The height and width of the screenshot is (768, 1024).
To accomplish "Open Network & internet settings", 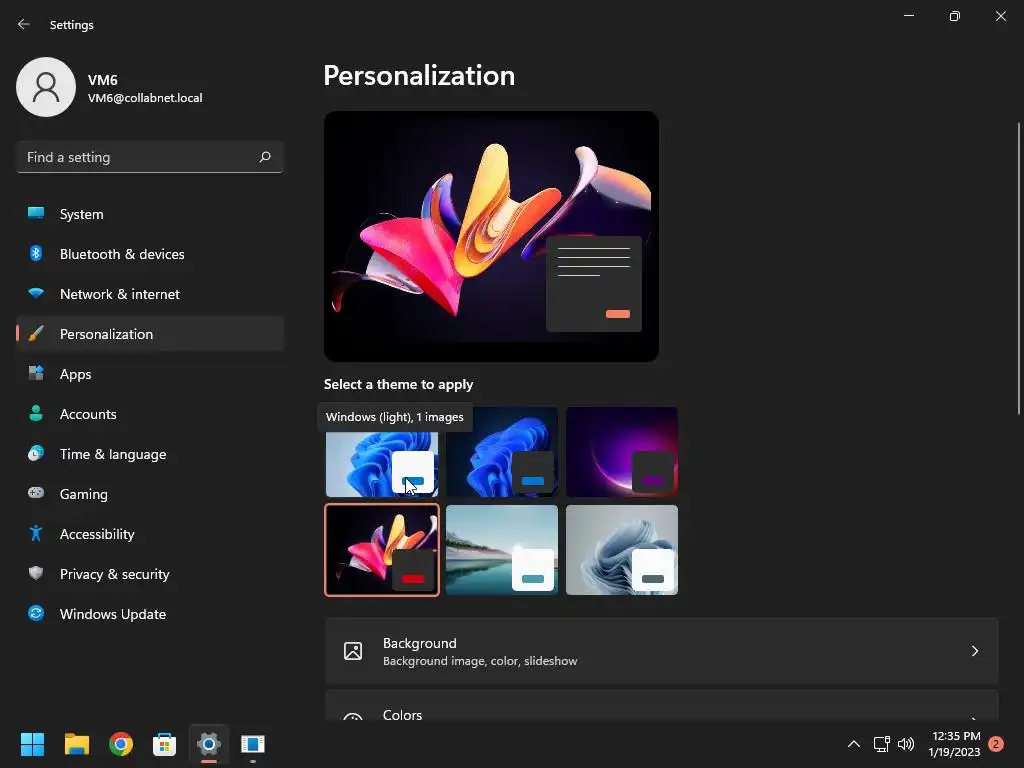I will pyautogui.click(x=150, y=294).
